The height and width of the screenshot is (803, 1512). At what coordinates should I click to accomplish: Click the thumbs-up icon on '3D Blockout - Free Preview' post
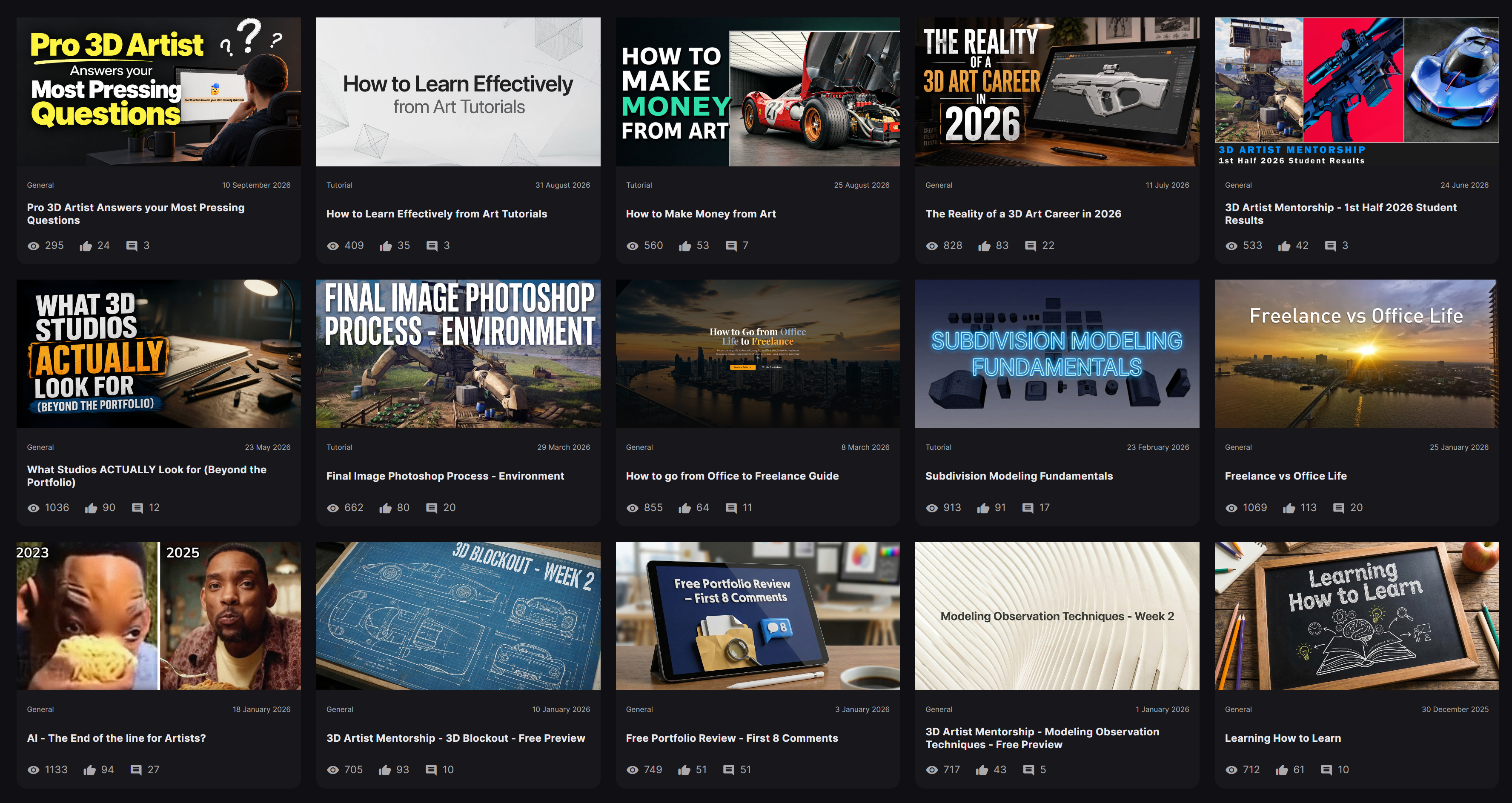(x=384, y=770)
